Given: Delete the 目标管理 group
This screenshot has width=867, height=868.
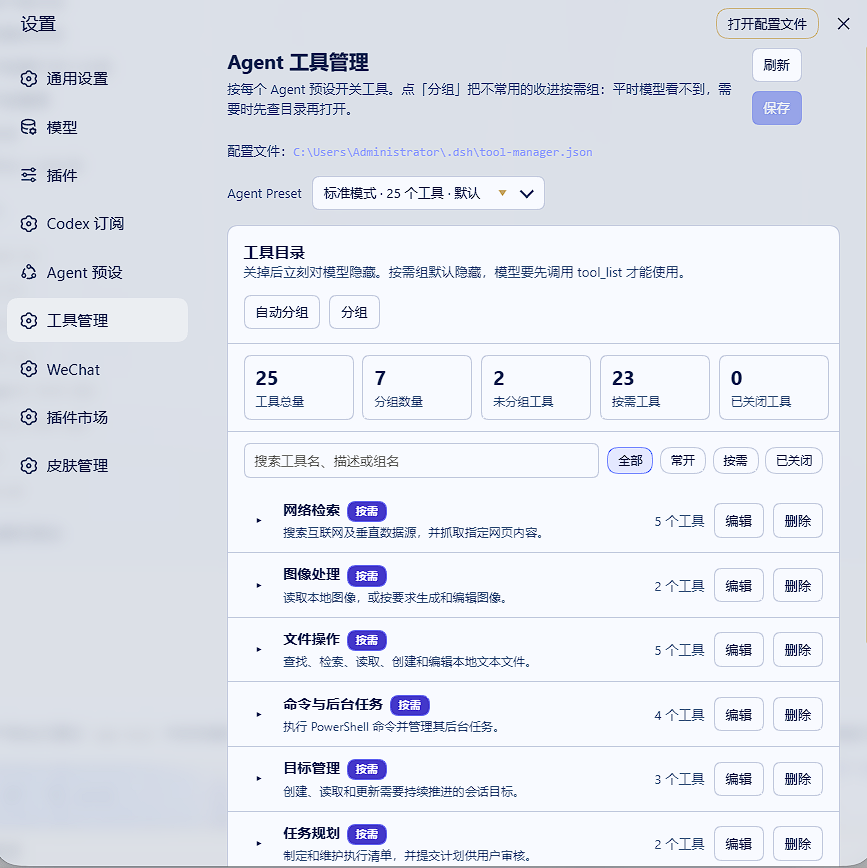Looking at the screenshot, I should tap(798, 779).
